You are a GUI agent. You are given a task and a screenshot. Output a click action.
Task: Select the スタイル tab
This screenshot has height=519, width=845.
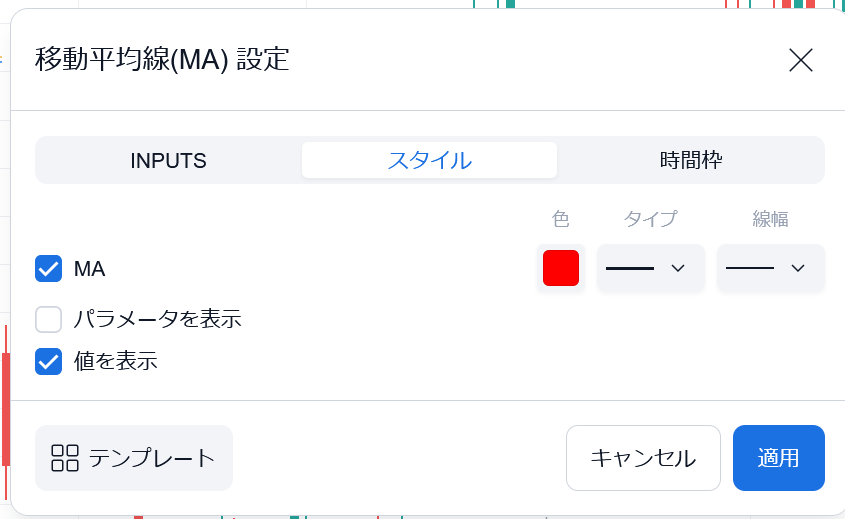(429, 160)
